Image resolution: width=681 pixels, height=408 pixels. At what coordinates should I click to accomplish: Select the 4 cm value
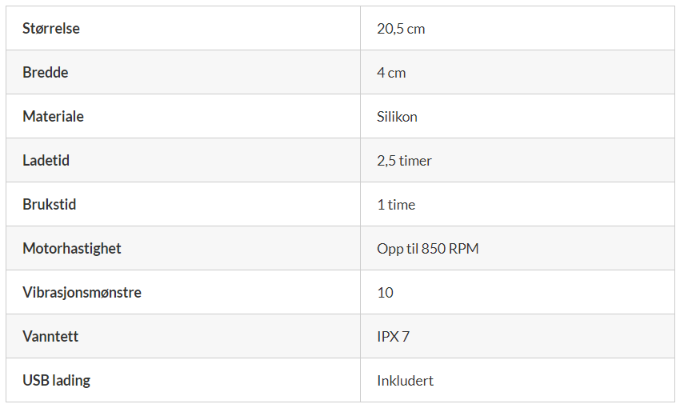pyautogui.click(x=391, y=72)
